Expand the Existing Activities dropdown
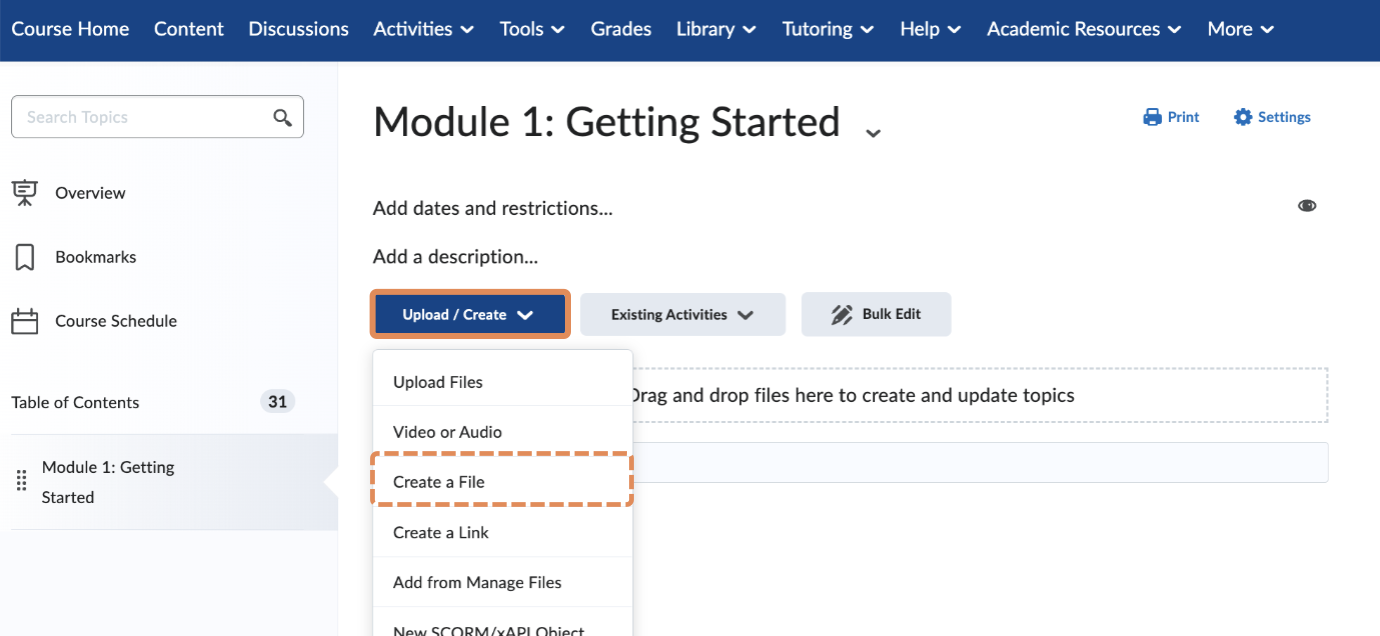This screenshot has height=636, width=1380. 682,313
